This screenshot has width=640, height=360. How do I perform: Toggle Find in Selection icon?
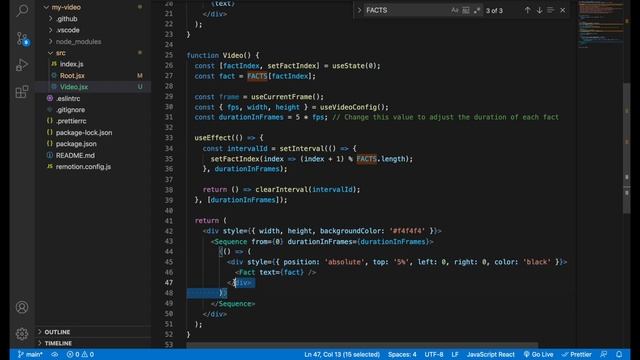click(x=551, y=10)
